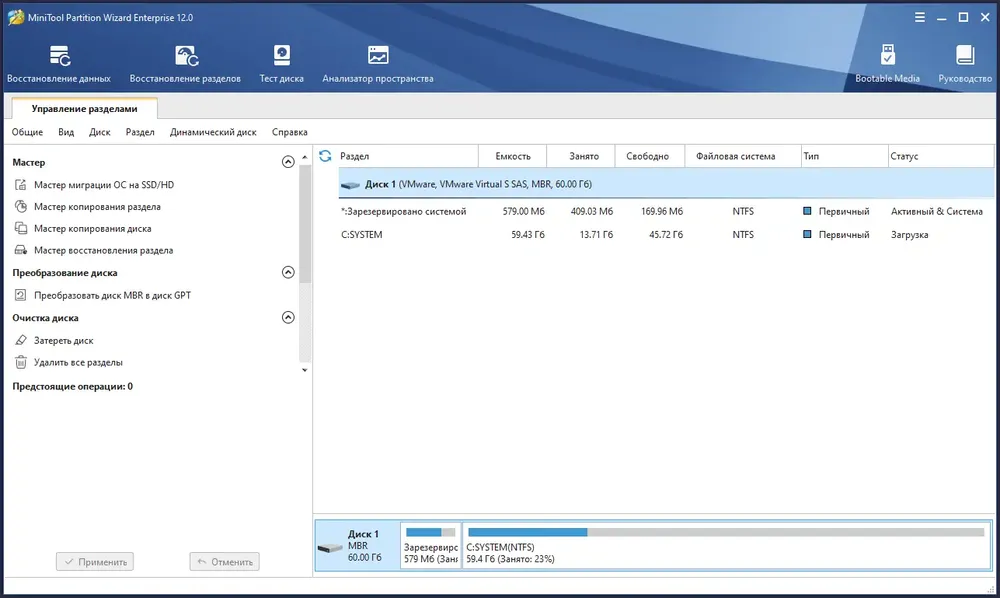Click Предстоящие операции: 0 label

pyautogui.click(x=73, y=386)
